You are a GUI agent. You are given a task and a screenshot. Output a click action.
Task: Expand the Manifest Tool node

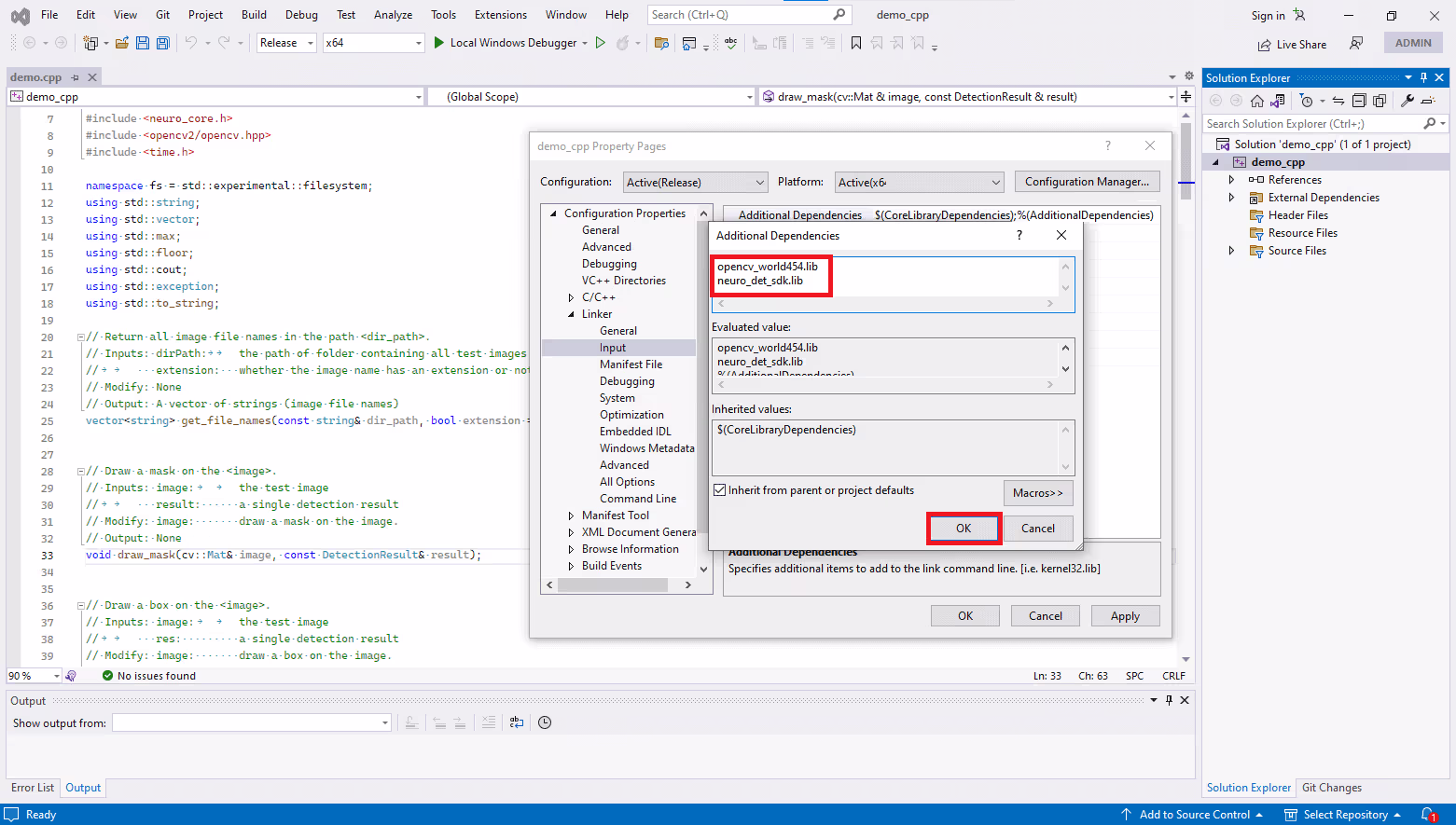(571, 516)
